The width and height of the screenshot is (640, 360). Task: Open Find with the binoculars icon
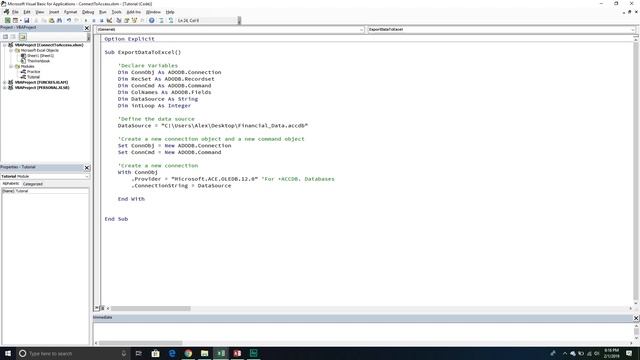pyautogui.click(x=60, y=20)
